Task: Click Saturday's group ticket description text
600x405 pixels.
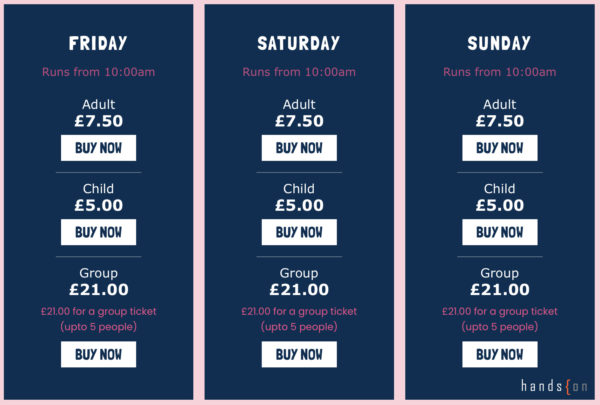Action: pyautogui.click(x=299, y=319)
